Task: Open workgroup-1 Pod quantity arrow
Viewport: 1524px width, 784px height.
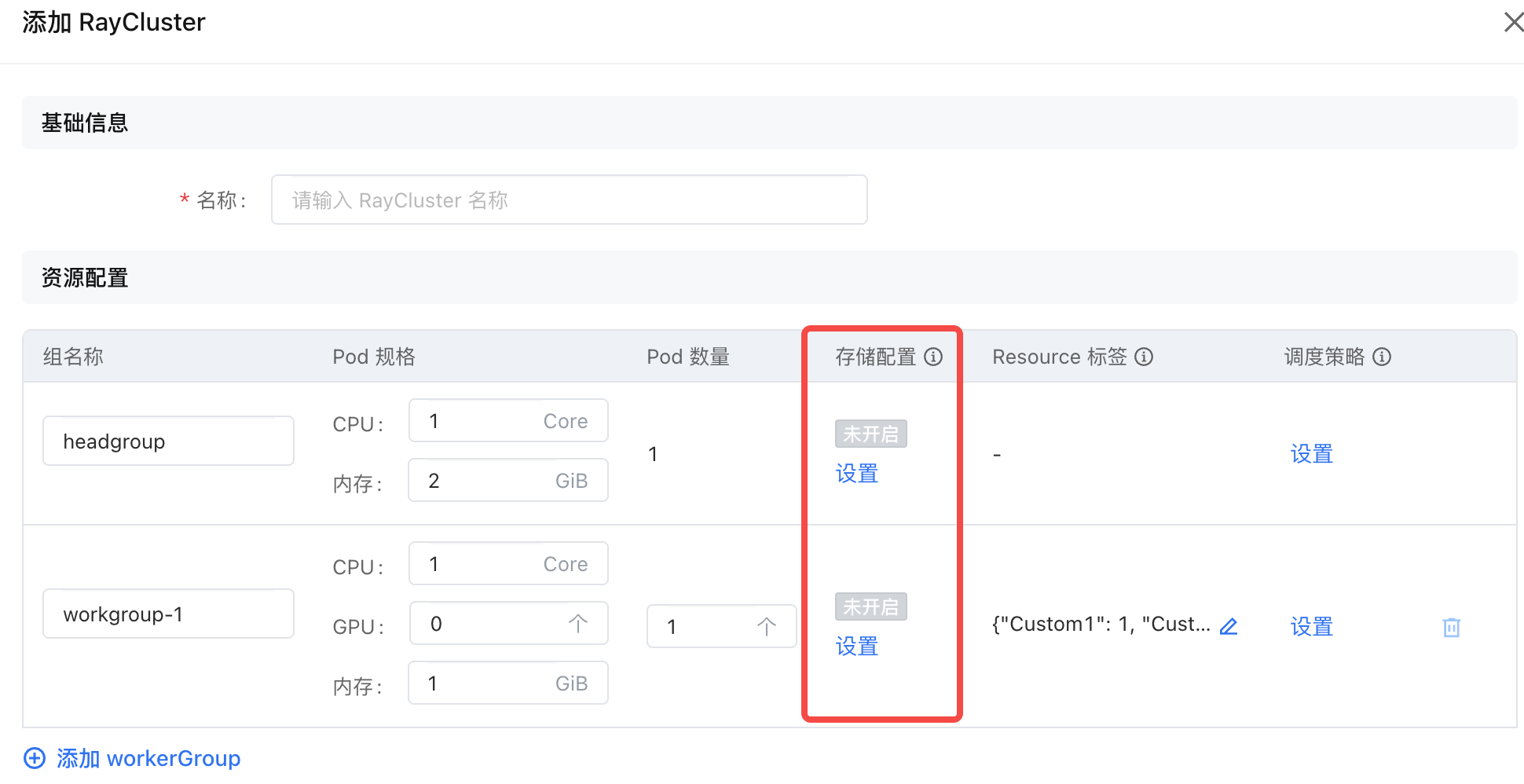Action: coord(766,626)
